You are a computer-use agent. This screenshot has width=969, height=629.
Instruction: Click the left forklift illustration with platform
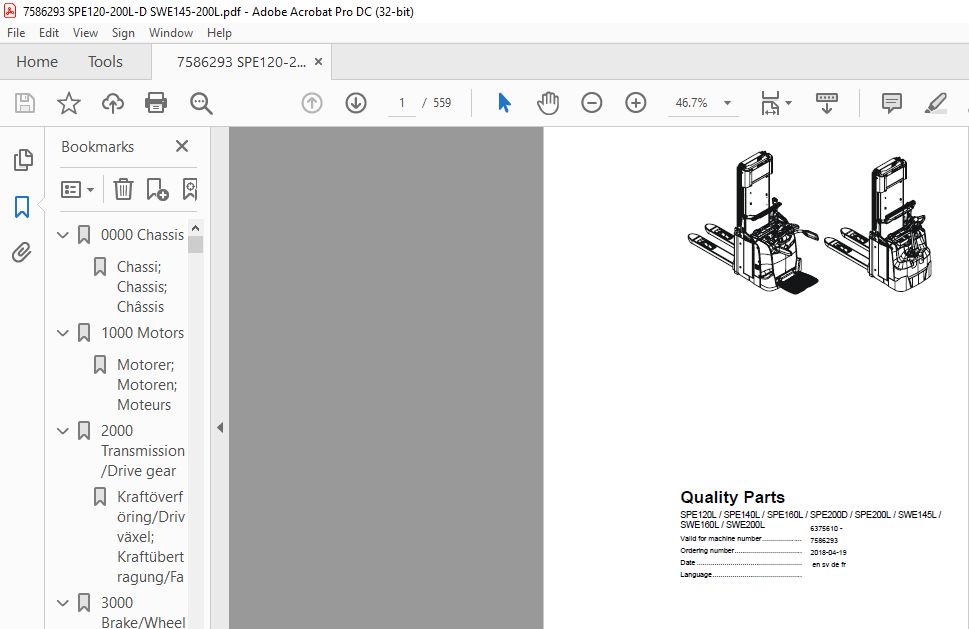753,222
